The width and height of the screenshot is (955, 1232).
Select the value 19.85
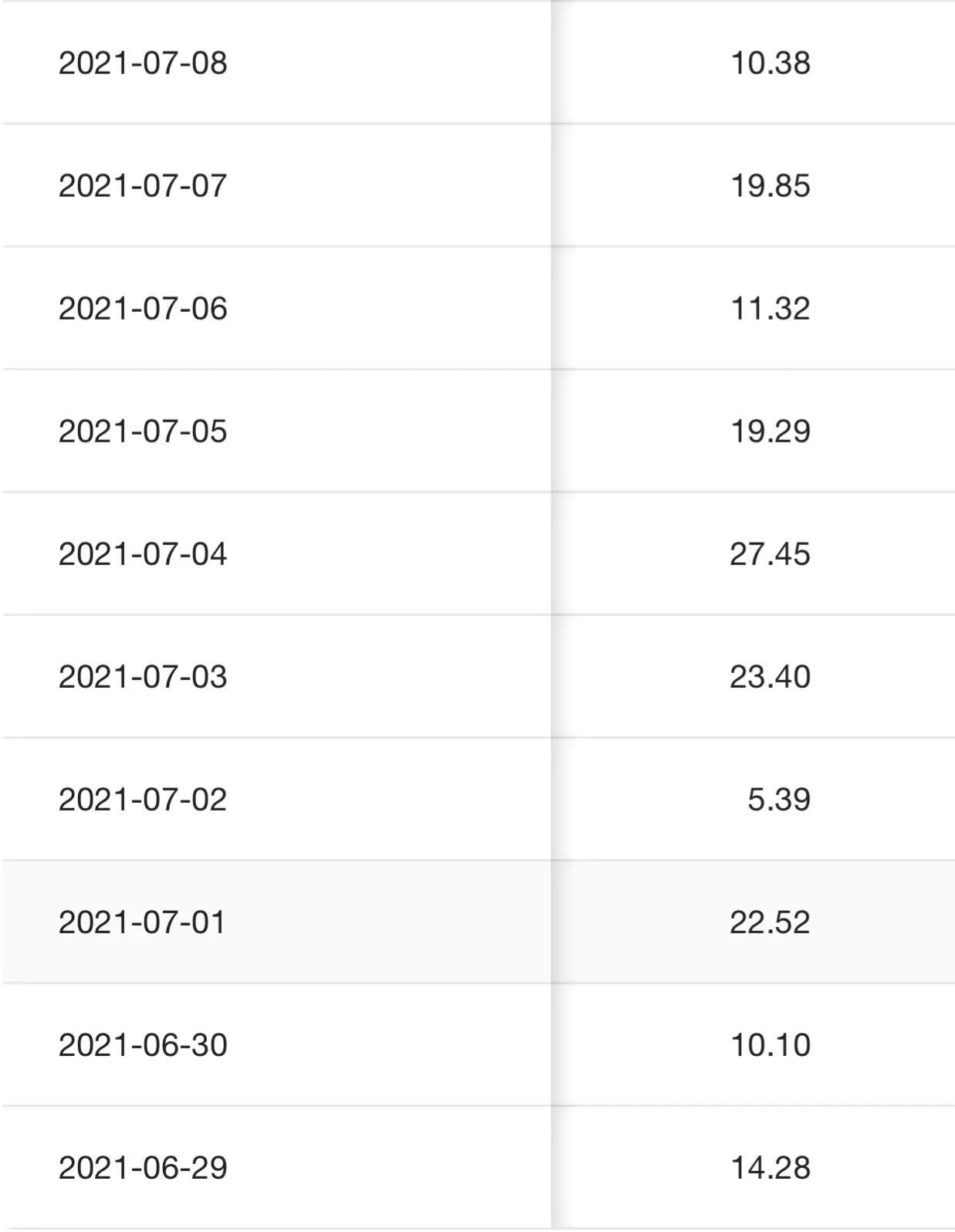(x=770, y=185)
